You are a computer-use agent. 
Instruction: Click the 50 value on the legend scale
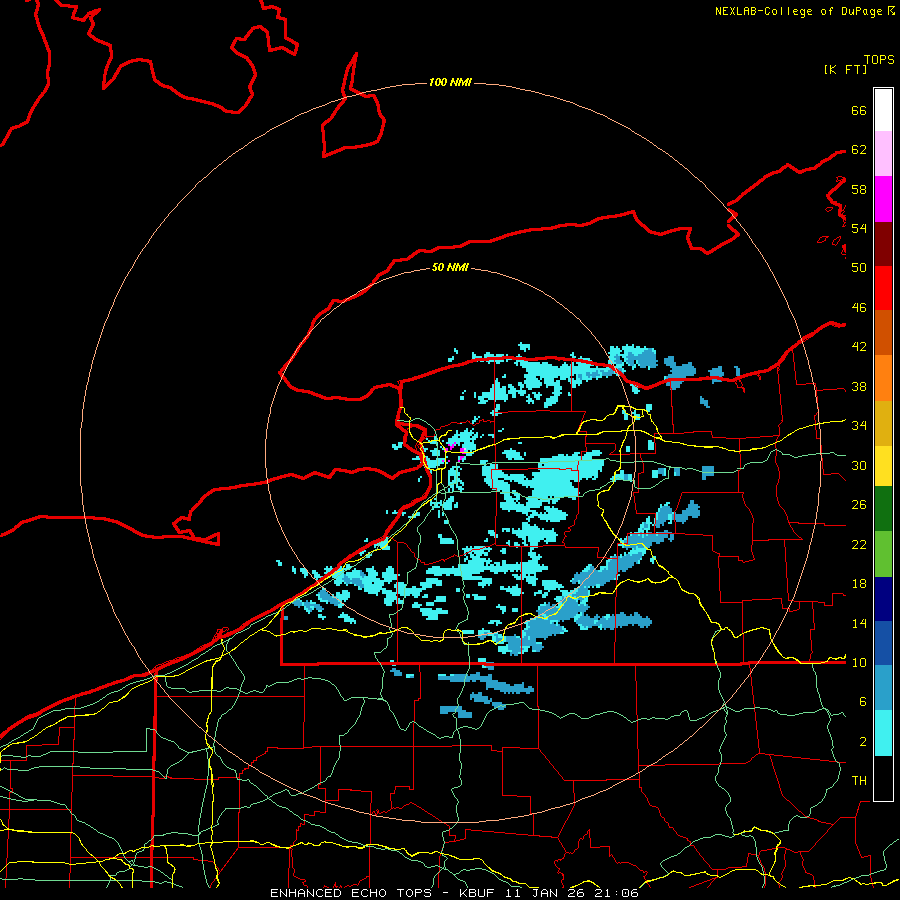point(859,268)
